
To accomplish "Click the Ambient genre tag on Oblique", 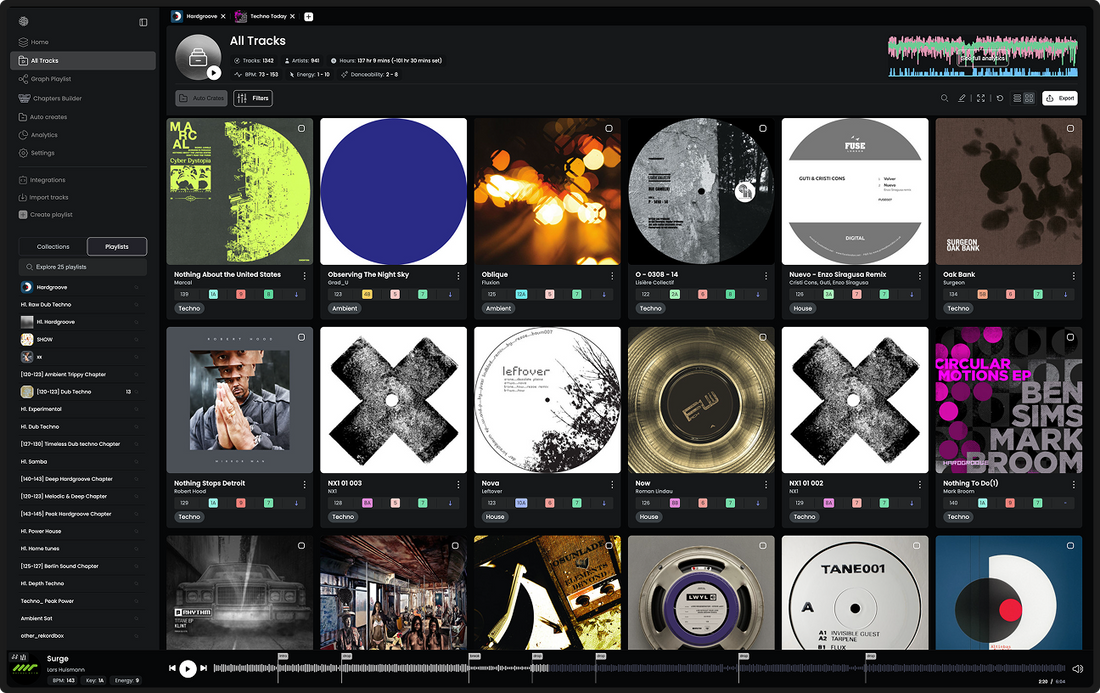I will [x=498, y=309].
